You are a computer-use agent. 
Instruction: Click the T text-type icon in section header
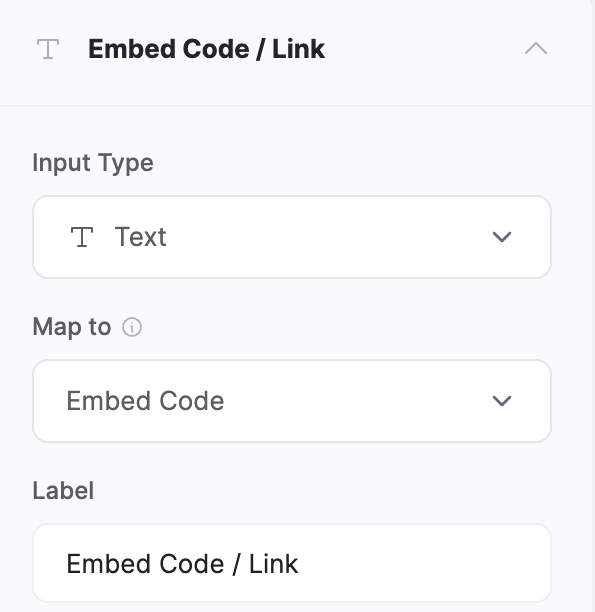48,49
